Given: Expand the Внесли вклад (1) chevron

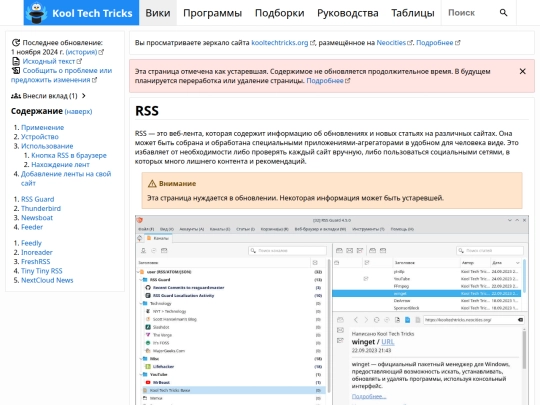Looking at the screenshot, I should click(84, 96).
